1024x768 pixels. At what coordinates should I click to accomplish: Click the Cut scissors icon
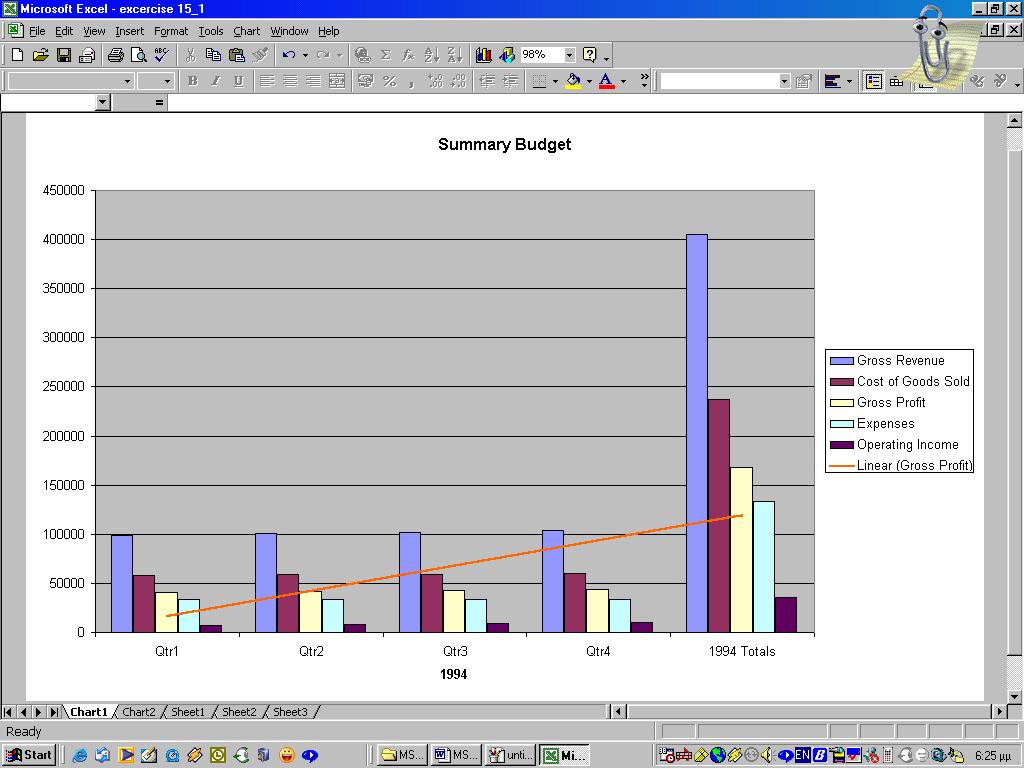coord(190,55)
